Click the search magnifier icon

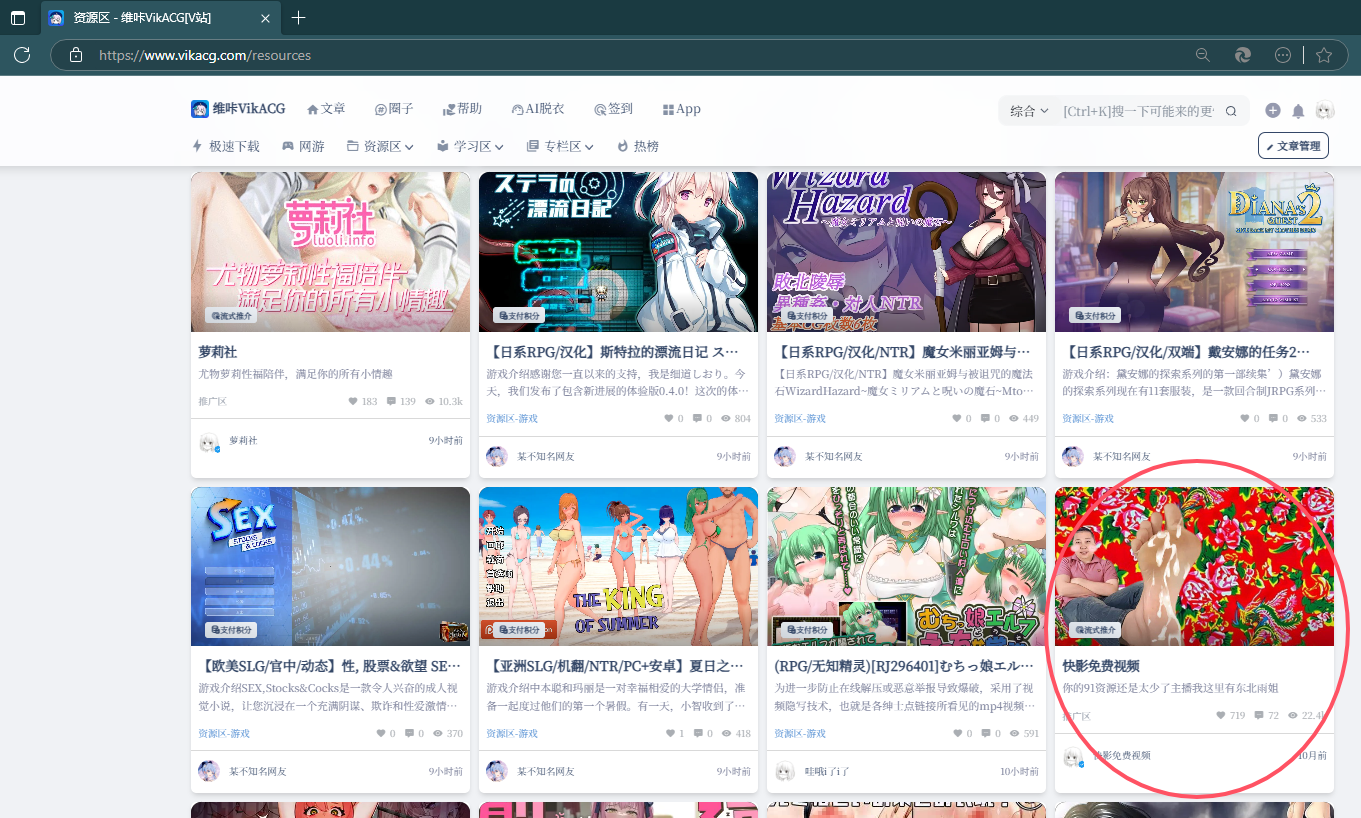[1231, 111]
